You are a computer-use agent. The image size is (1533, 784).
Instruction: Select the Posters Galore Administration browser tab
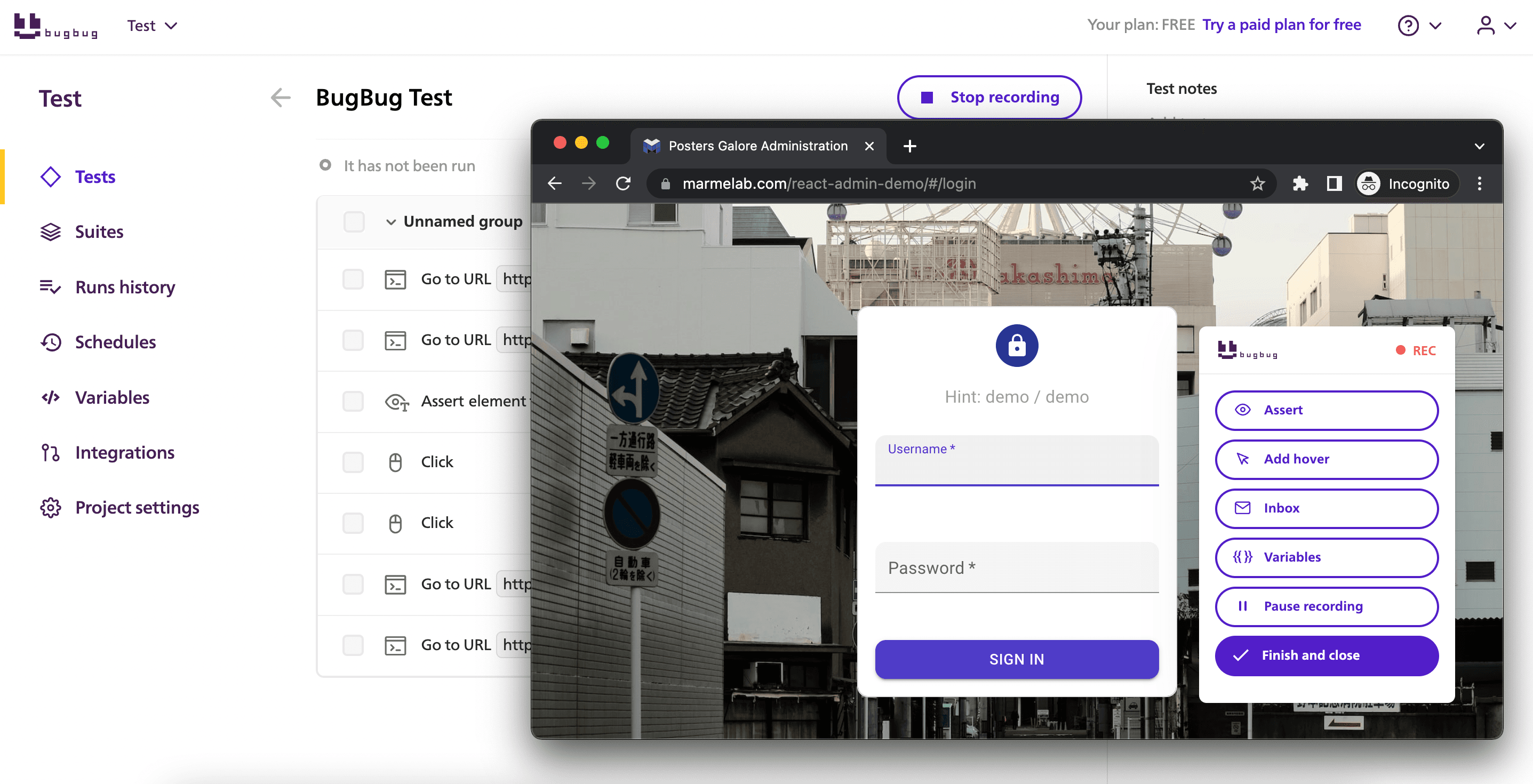[x=757, y=146]
